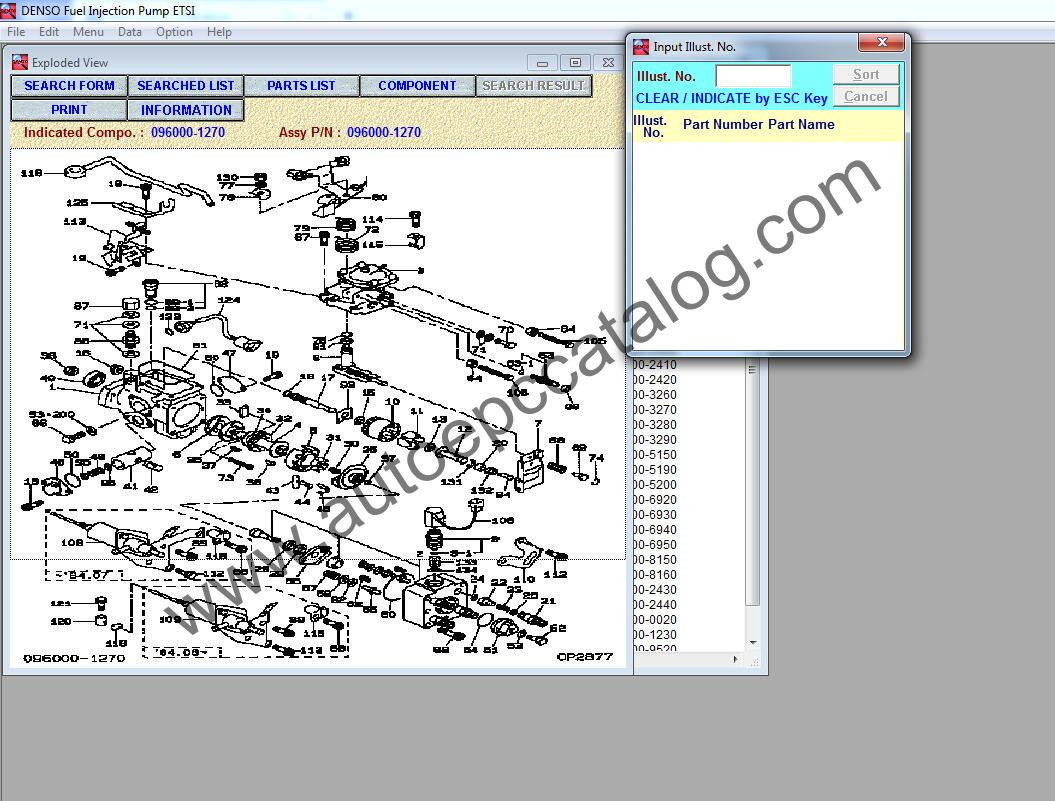Image resolution: width=1055 pixels, height=801 pixels.
Task: Click the Exploded View window icon
Action: [19, 62]
